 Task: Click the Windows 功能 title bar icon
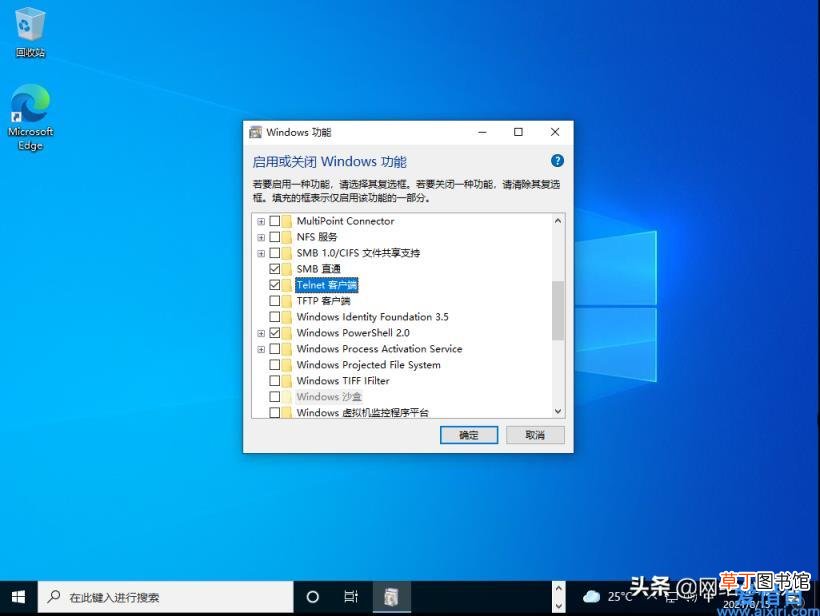tap(255, 132)
